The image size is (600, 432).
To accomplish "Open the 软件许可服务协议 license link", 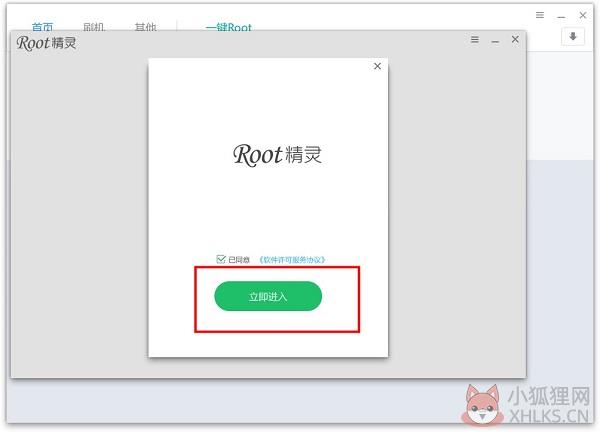I will click(x=292, y=260).
